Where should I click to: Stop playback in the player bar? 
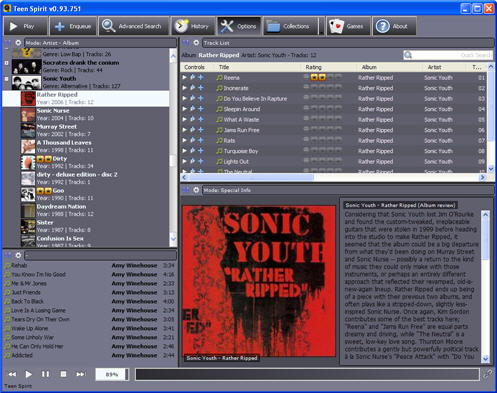click(x=63, y=374)
